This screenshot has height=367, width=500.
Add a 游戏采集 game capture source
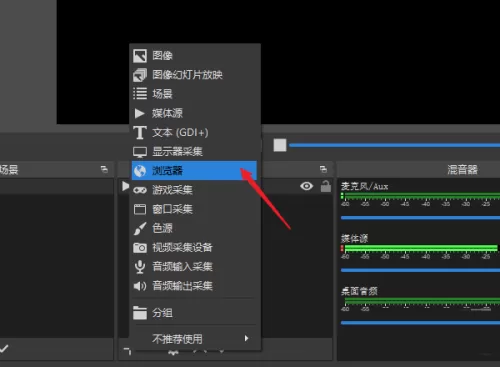coord(194,190)
